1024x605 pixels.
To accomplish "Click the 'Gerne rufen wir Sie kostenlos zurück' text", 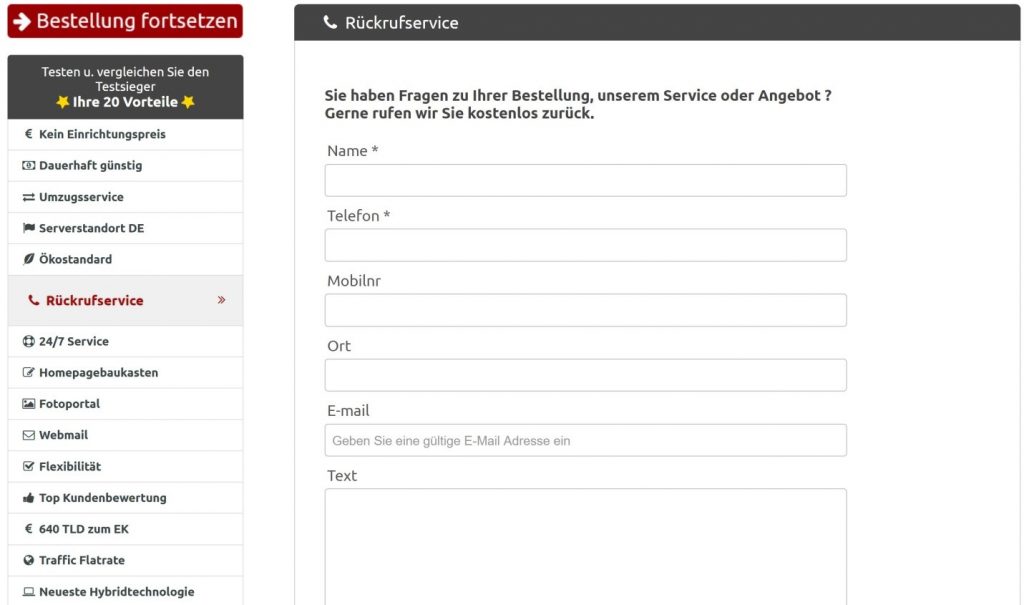I will click(x=460, y=113).
